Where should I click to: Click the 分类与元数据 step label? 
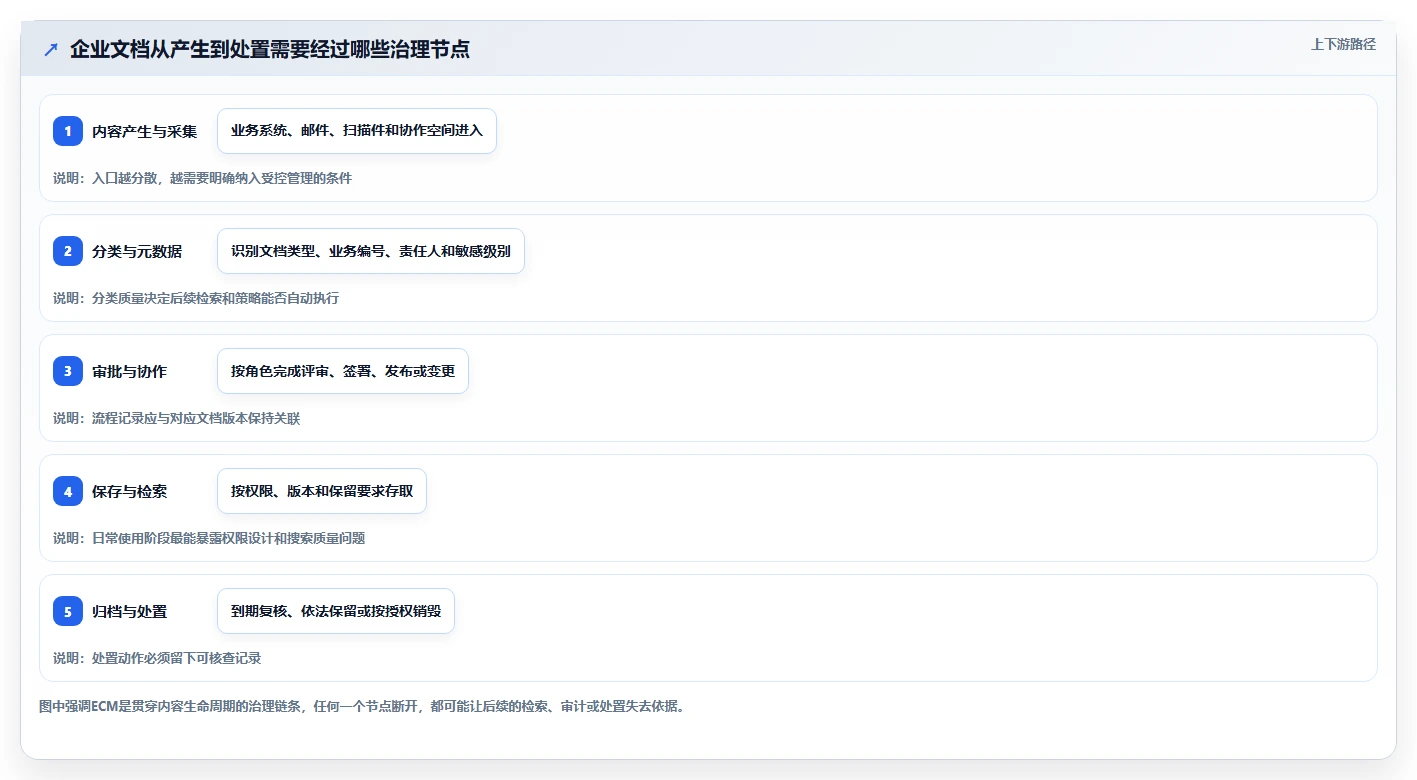137,251
